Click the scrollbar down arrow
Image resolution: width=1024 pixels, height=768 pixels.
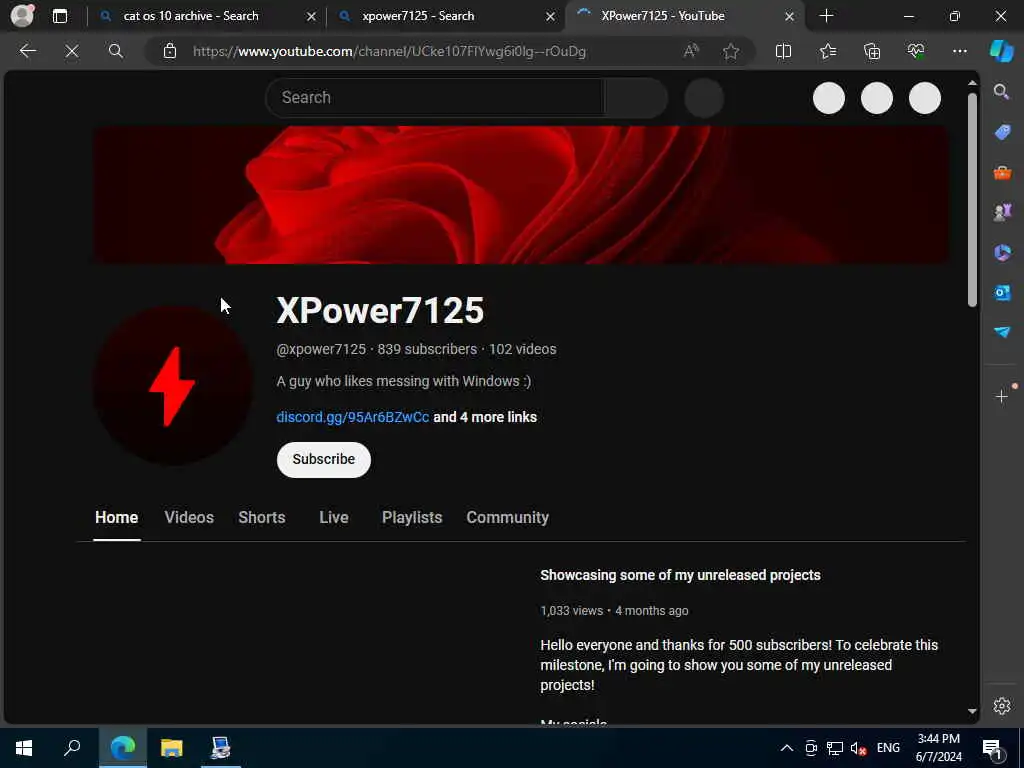tap(972, 711)
